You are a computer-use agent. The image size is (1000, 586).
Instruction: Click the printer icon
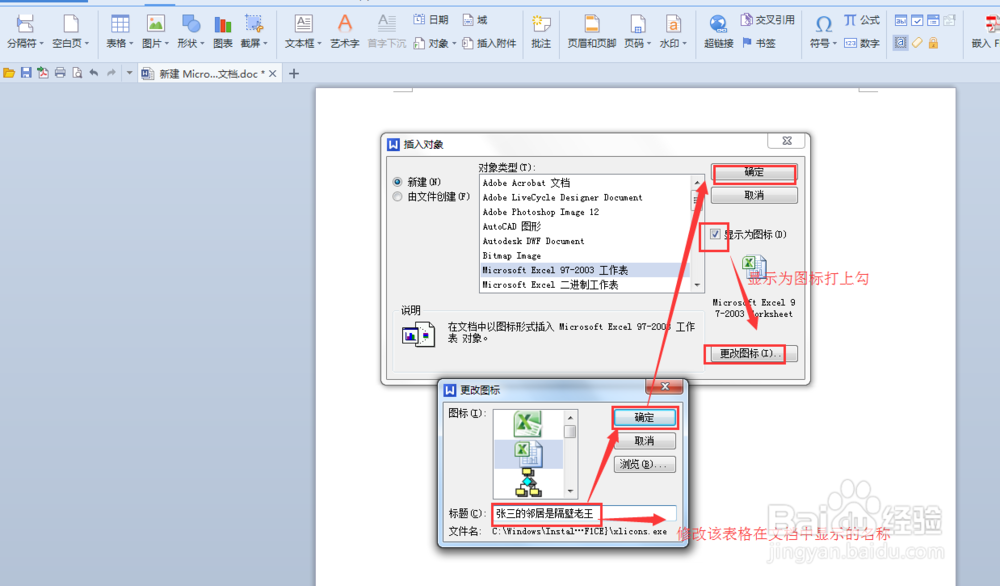pos(60,73)
